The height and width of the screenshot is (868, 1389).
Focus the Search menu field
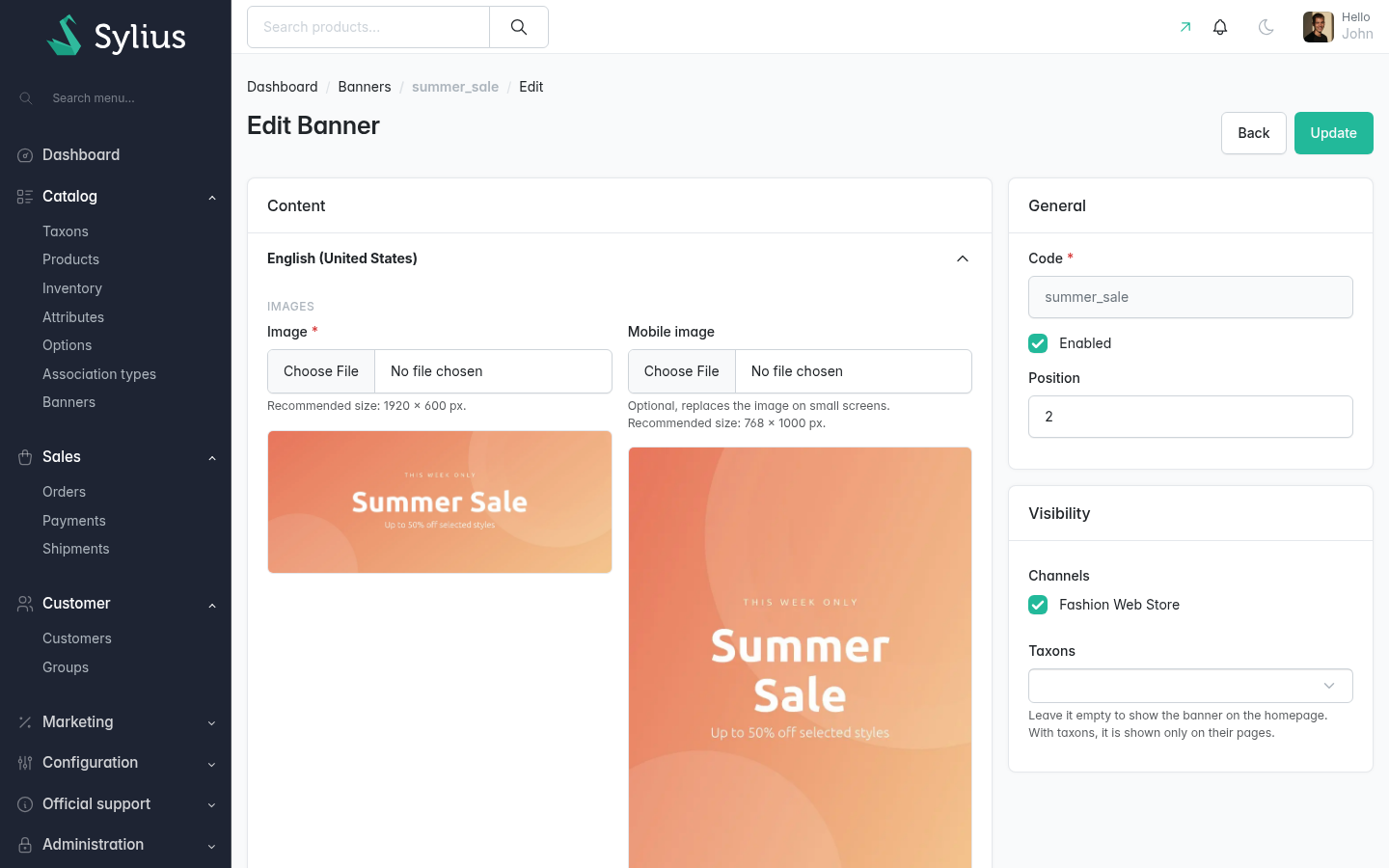125,98
